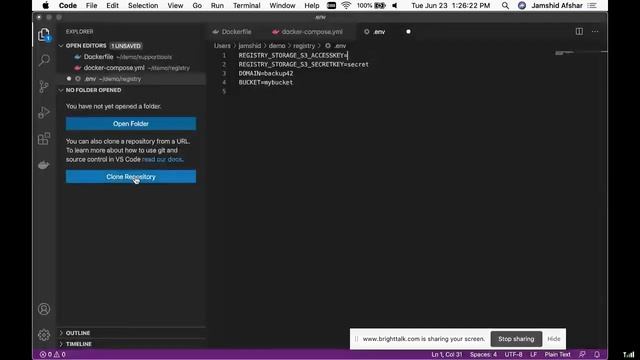640x360 pixels.
Task: Click the Split Editor icon
Action: tap(579, 31)
